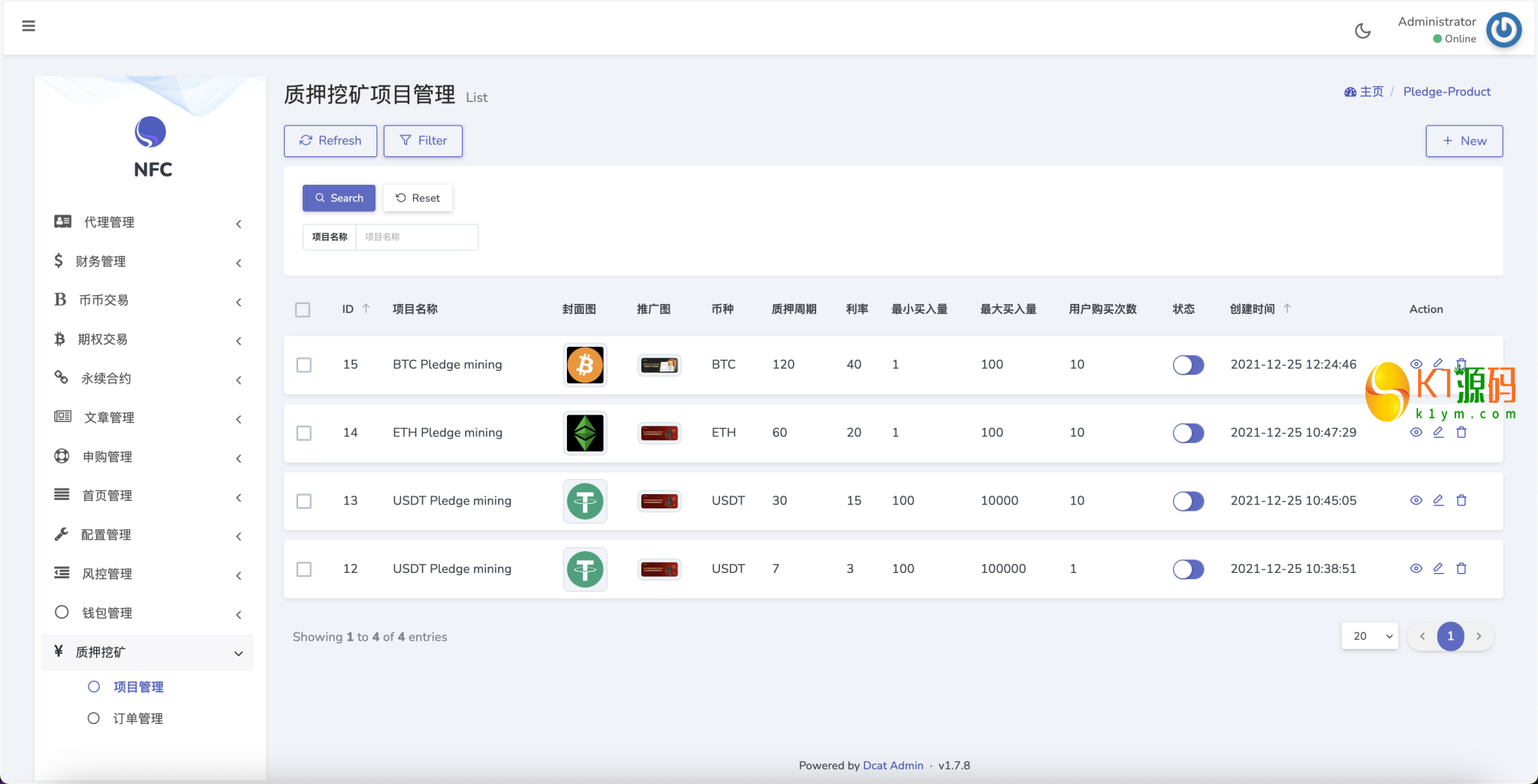The width and height of the screenshot is (1538, 784).
Task: Delete USDT Pledge mining ID 13
Action: coord(1461,500)
